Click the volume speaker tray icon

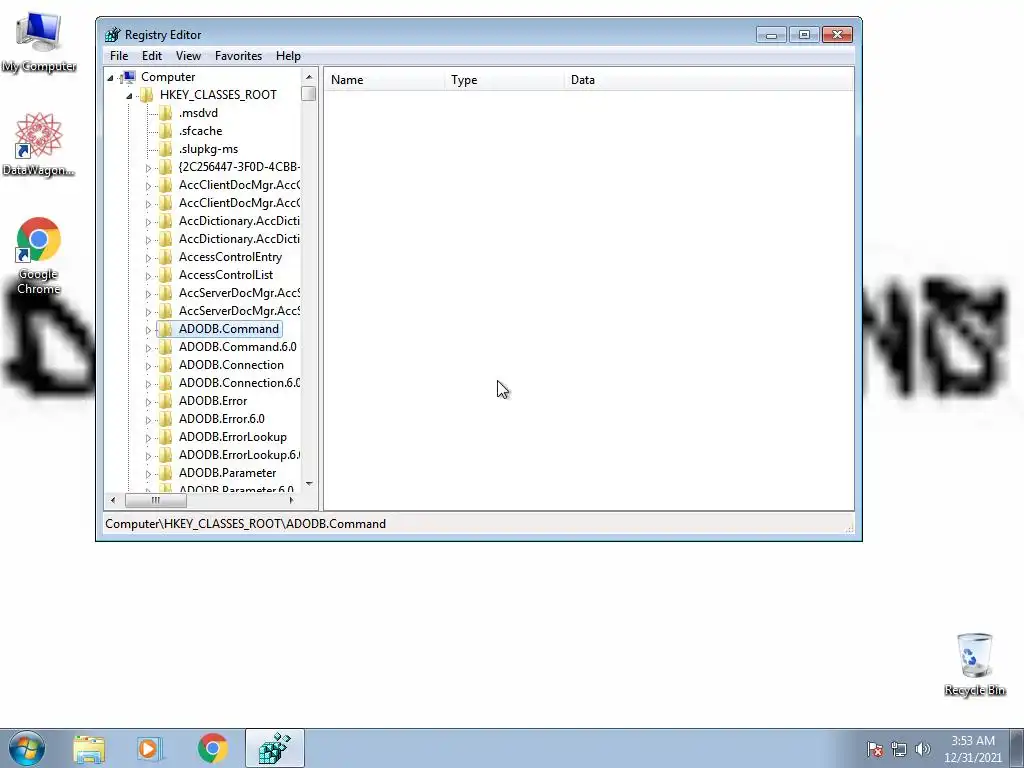coord(923,749)
